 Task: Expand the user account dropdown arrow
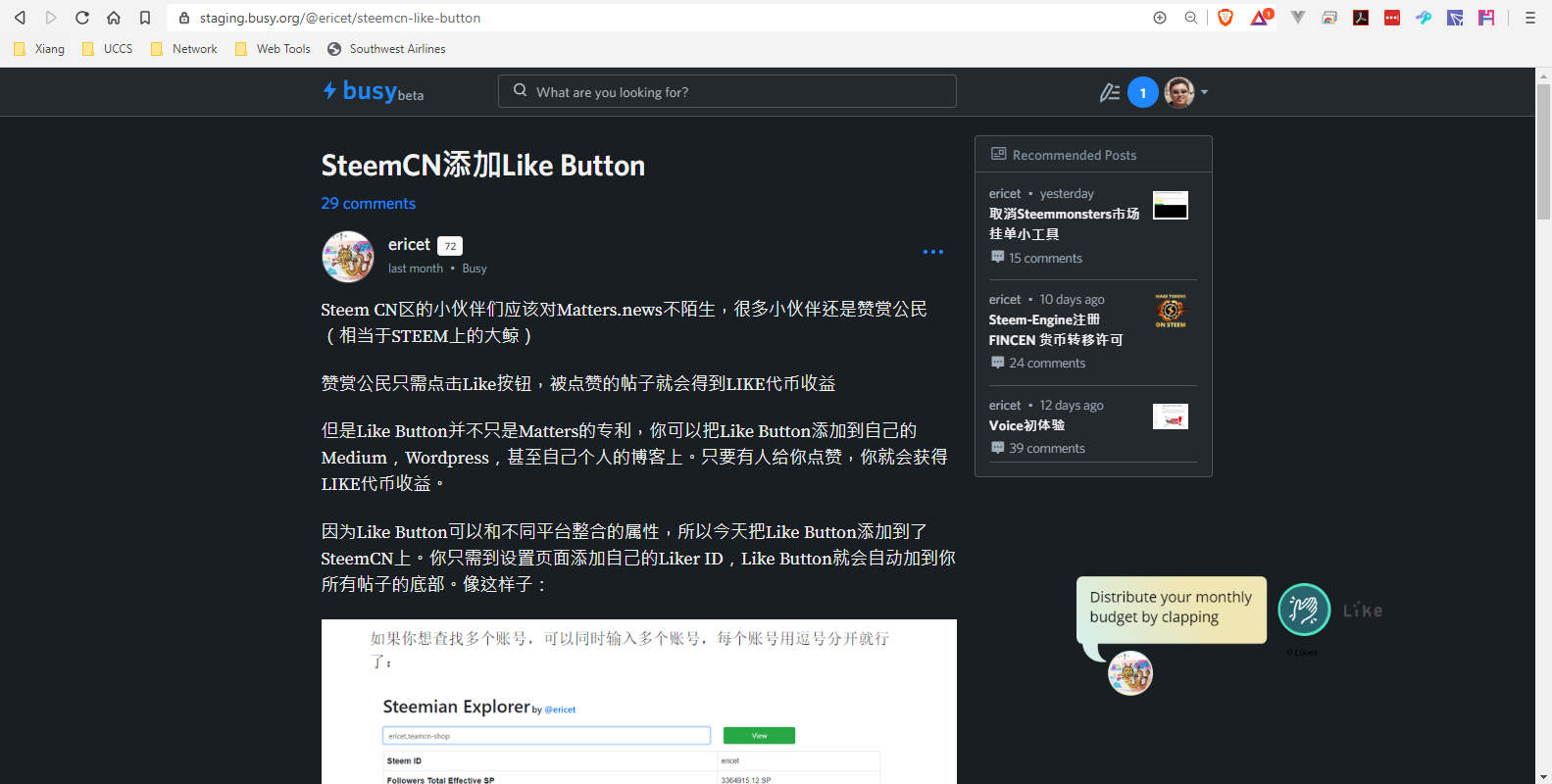[x=1205, y=92]
